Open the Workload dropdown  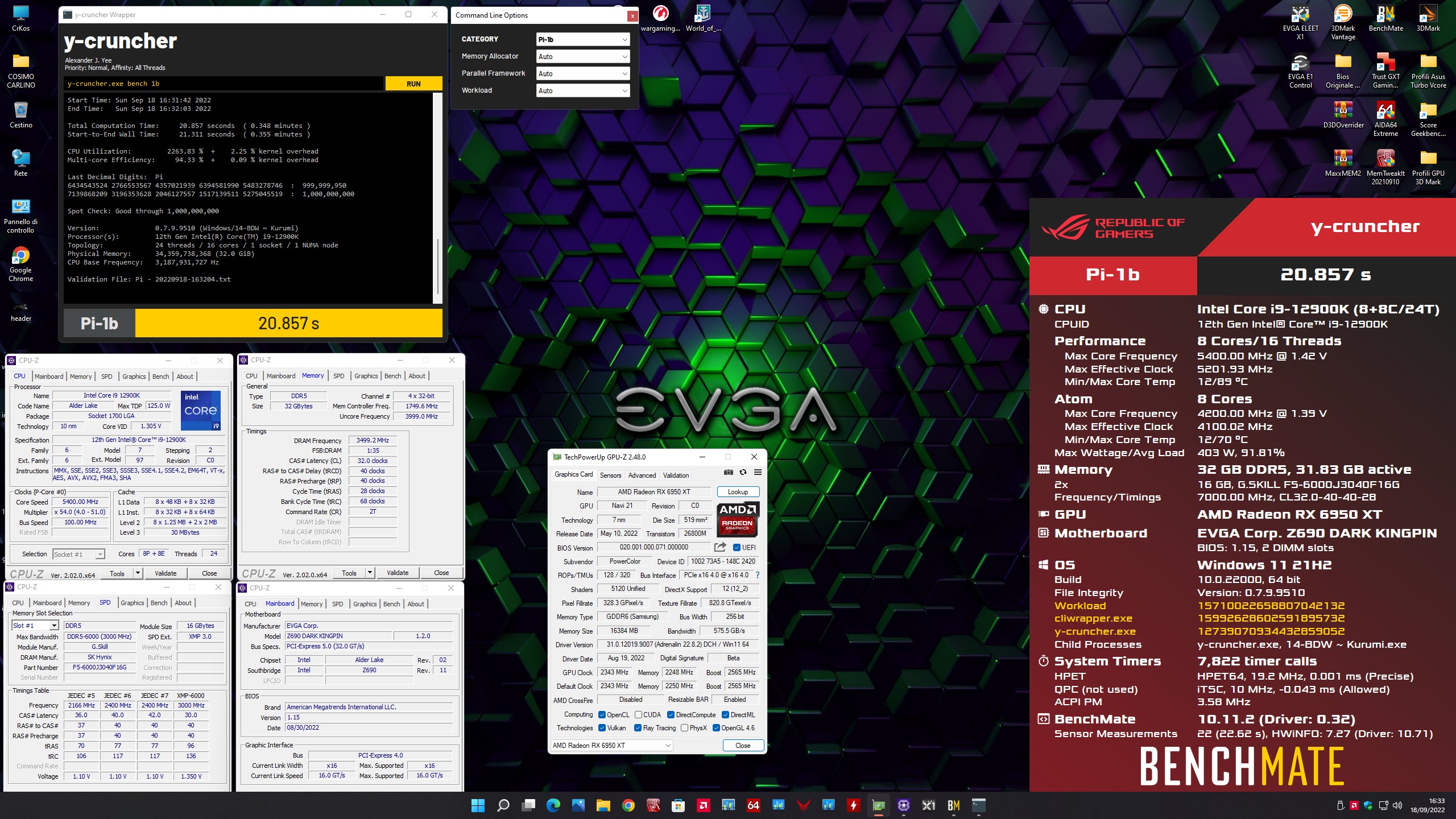(583, 90)
